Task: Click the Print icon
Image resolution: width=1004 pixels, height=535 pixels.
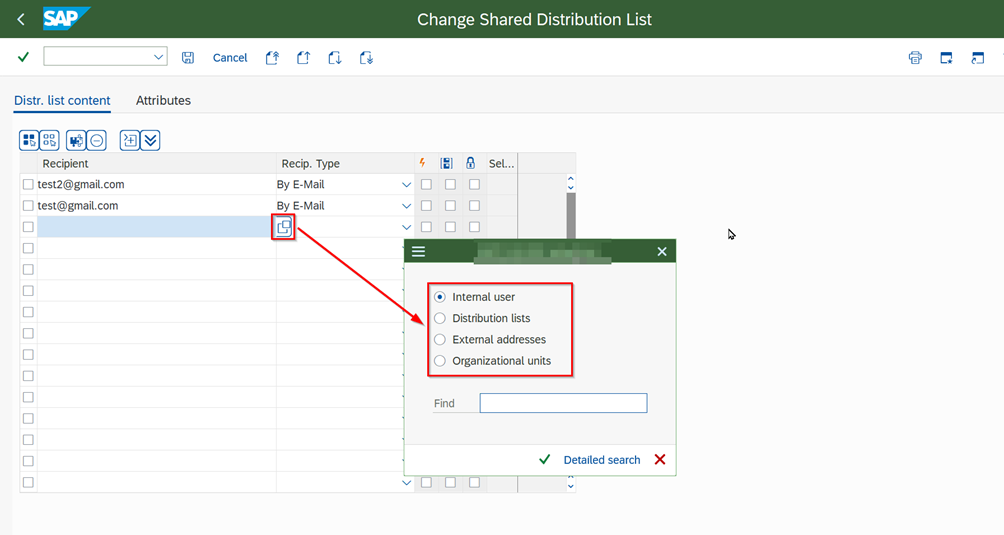Action: [914, 58]
